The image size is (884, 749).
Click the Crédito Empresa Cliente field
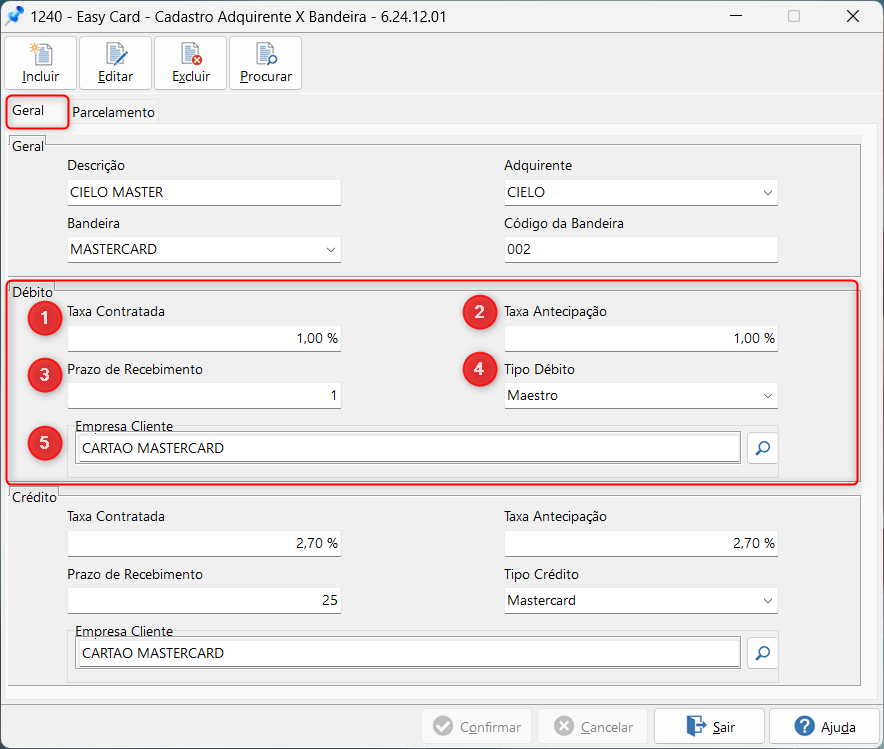coord(410,653)
